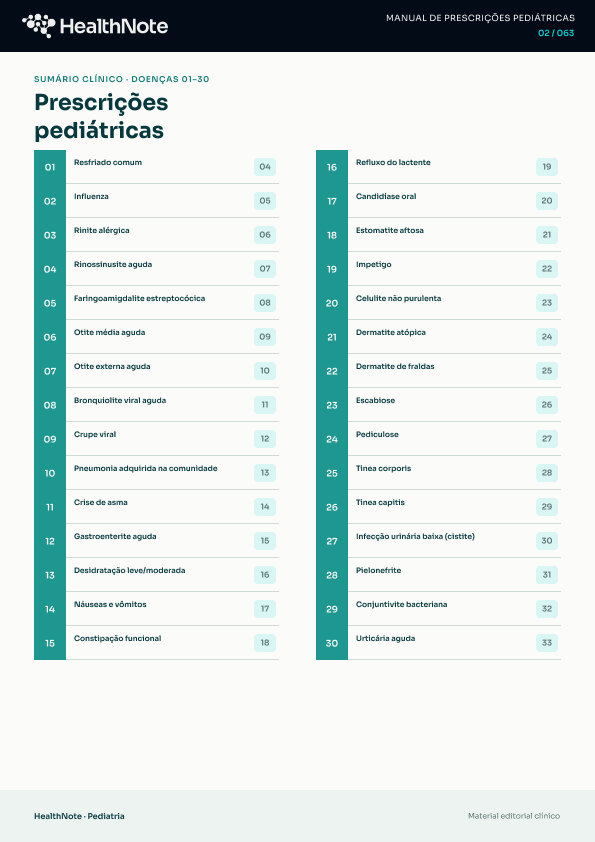595x842 pixels.
Task: Select Bronquiolite viral aguda entry
Action: point(156,405)
